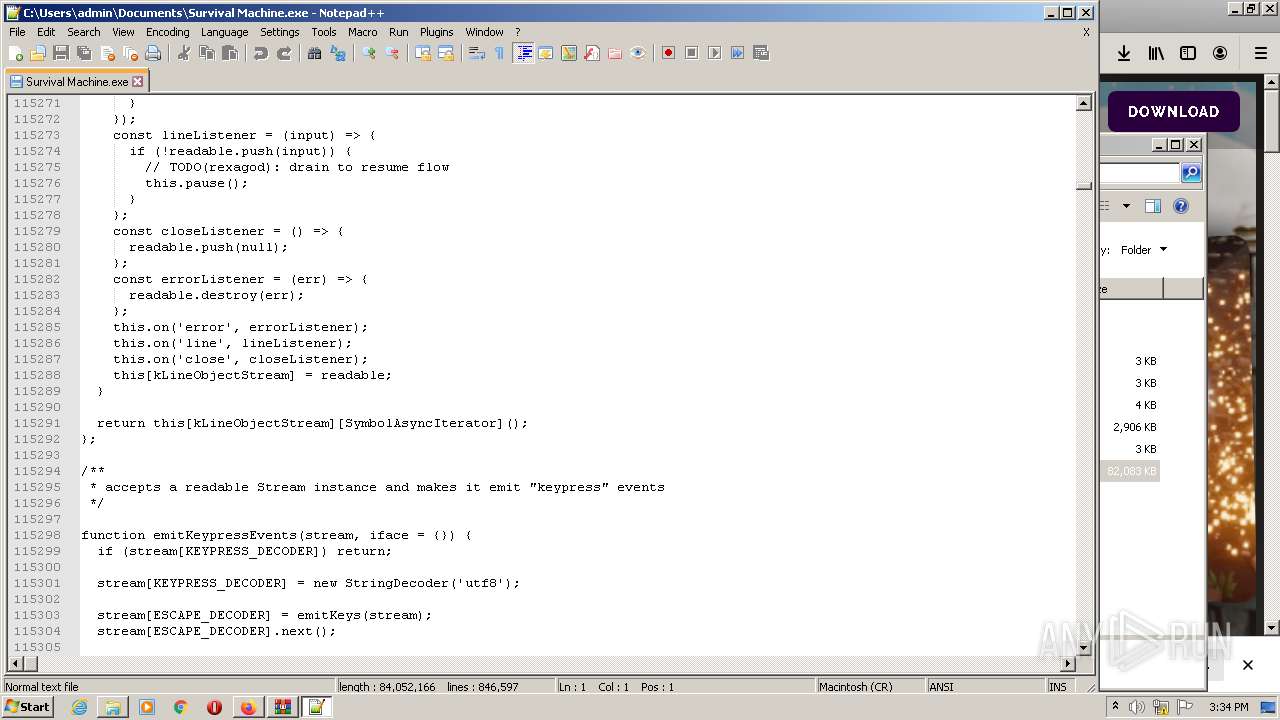The width and height of the screenshot is (1280, 720).
Task: Create a new document with the New icon
Action: coord(16,53)
